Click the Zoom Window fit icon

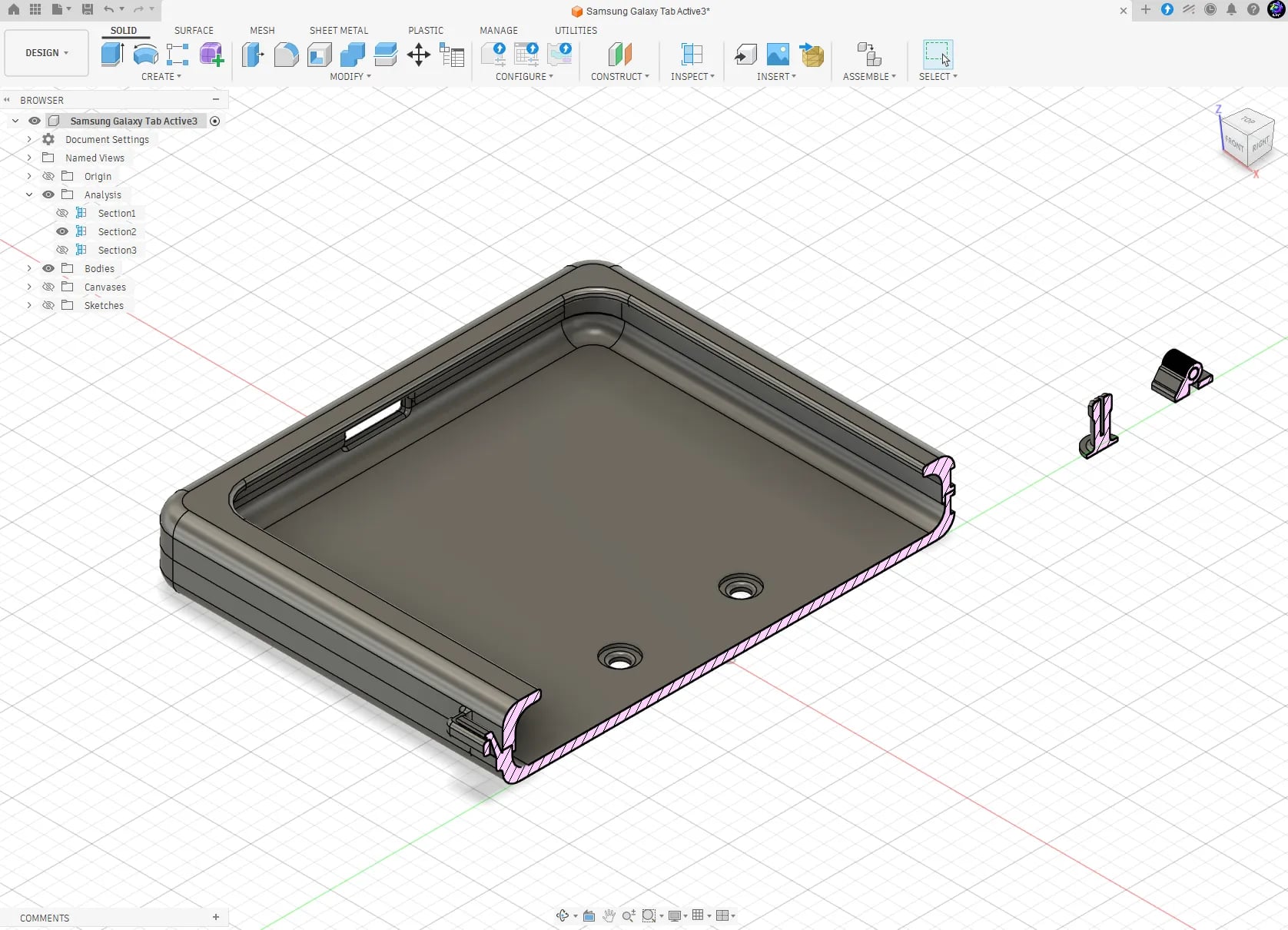point(649,915)
